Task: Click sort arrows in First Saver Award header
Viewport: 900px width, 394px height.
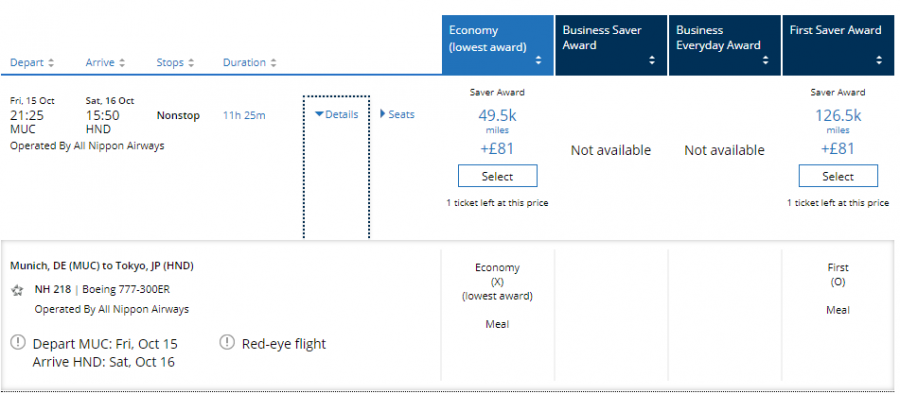Action: click(879, 60)
